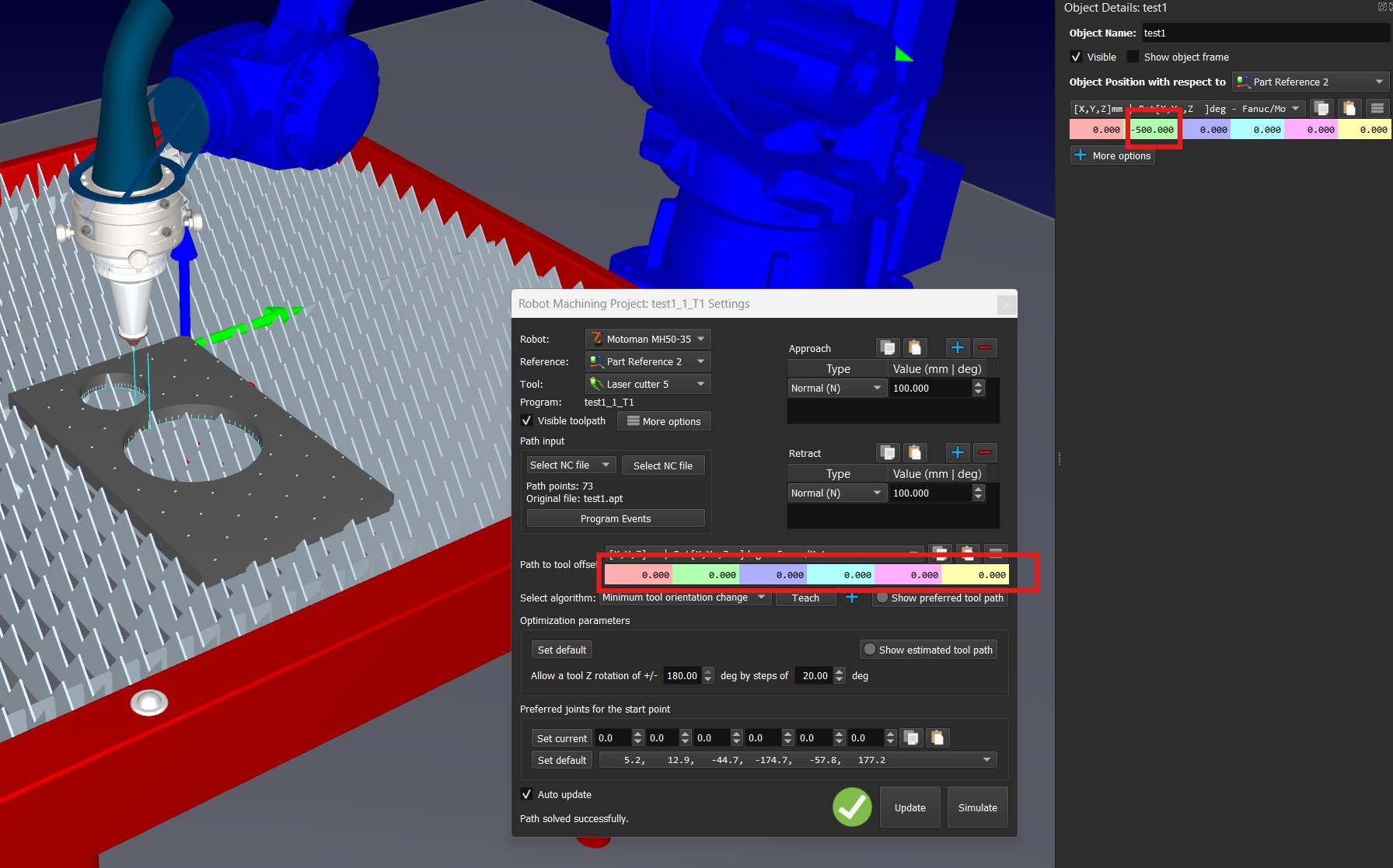Click the green Y offset field in Path to tool offset
Screen dimensions: 1393x868
(x=706, y=575)
